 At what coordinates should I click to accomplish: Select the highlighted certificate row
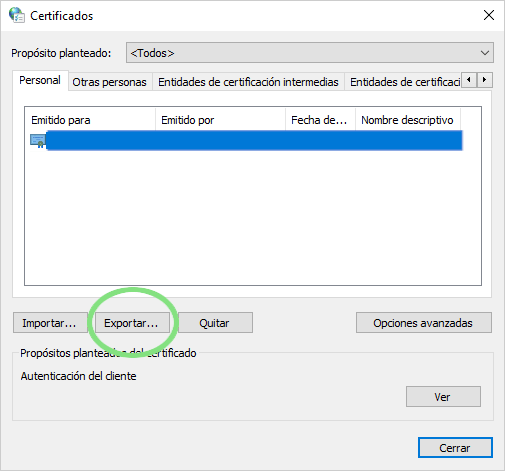(246, 141)
